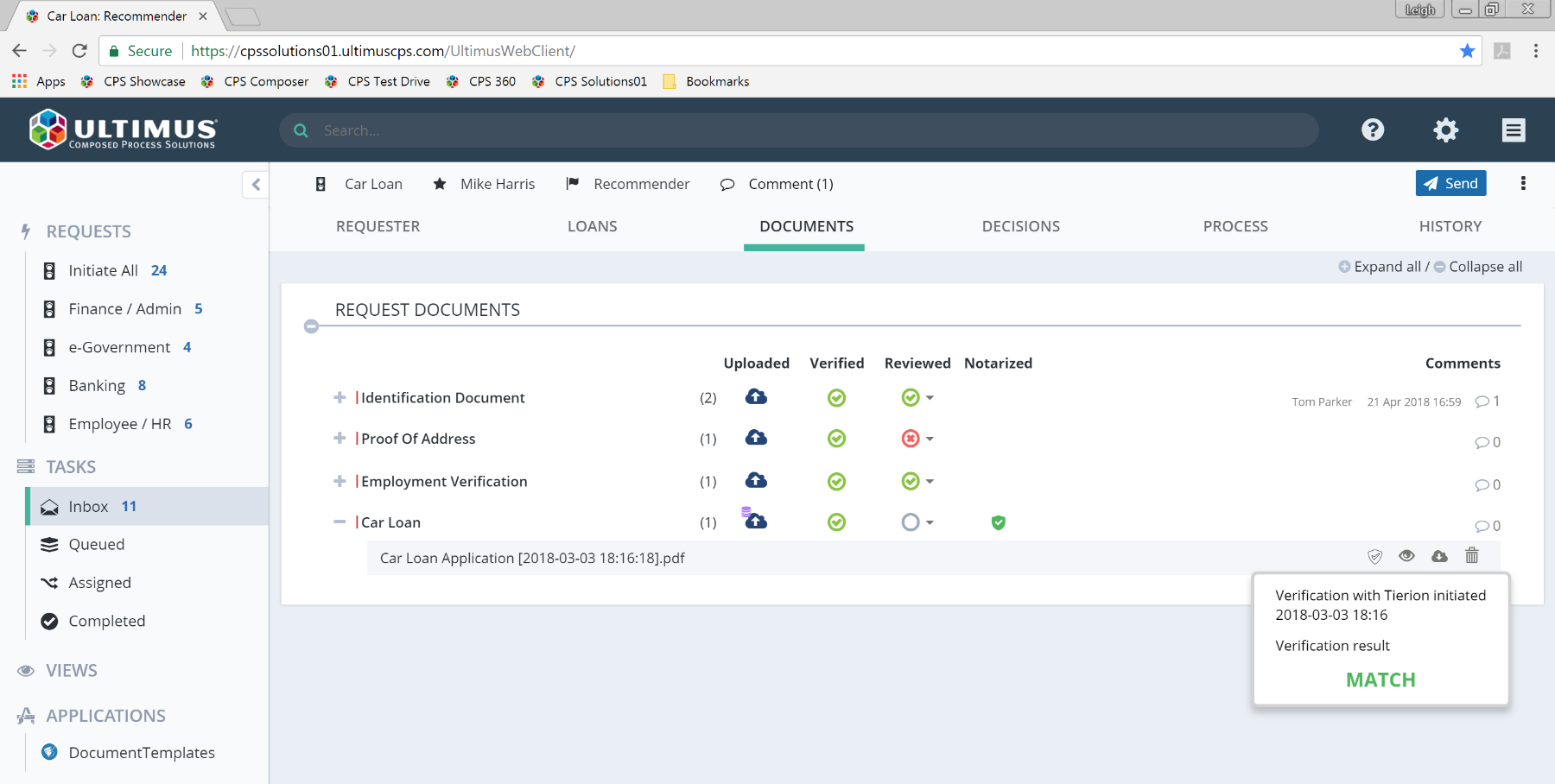Image resolution: width=1555 pixels, height=784 pixels.
Task: Click the red rejected Reviewed status for Proof Of Address
Action: tap(911, 438)
